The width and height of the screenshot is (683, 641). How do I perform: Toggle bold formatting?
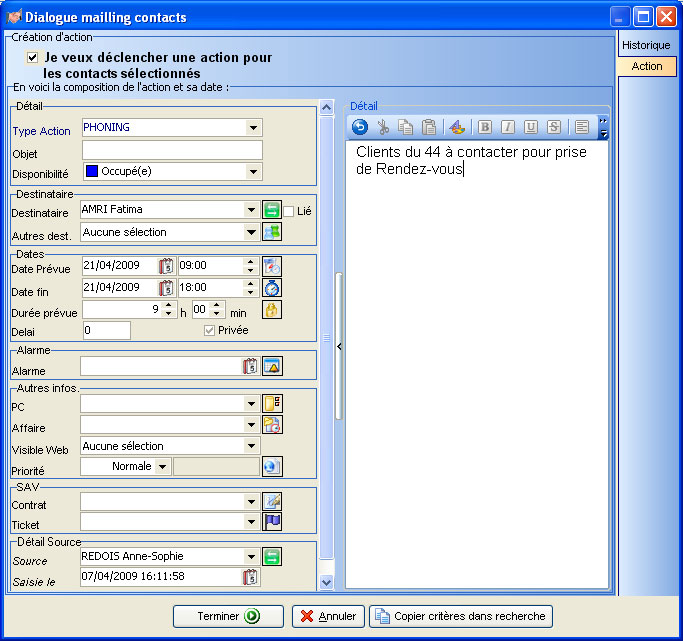[485, 127]
